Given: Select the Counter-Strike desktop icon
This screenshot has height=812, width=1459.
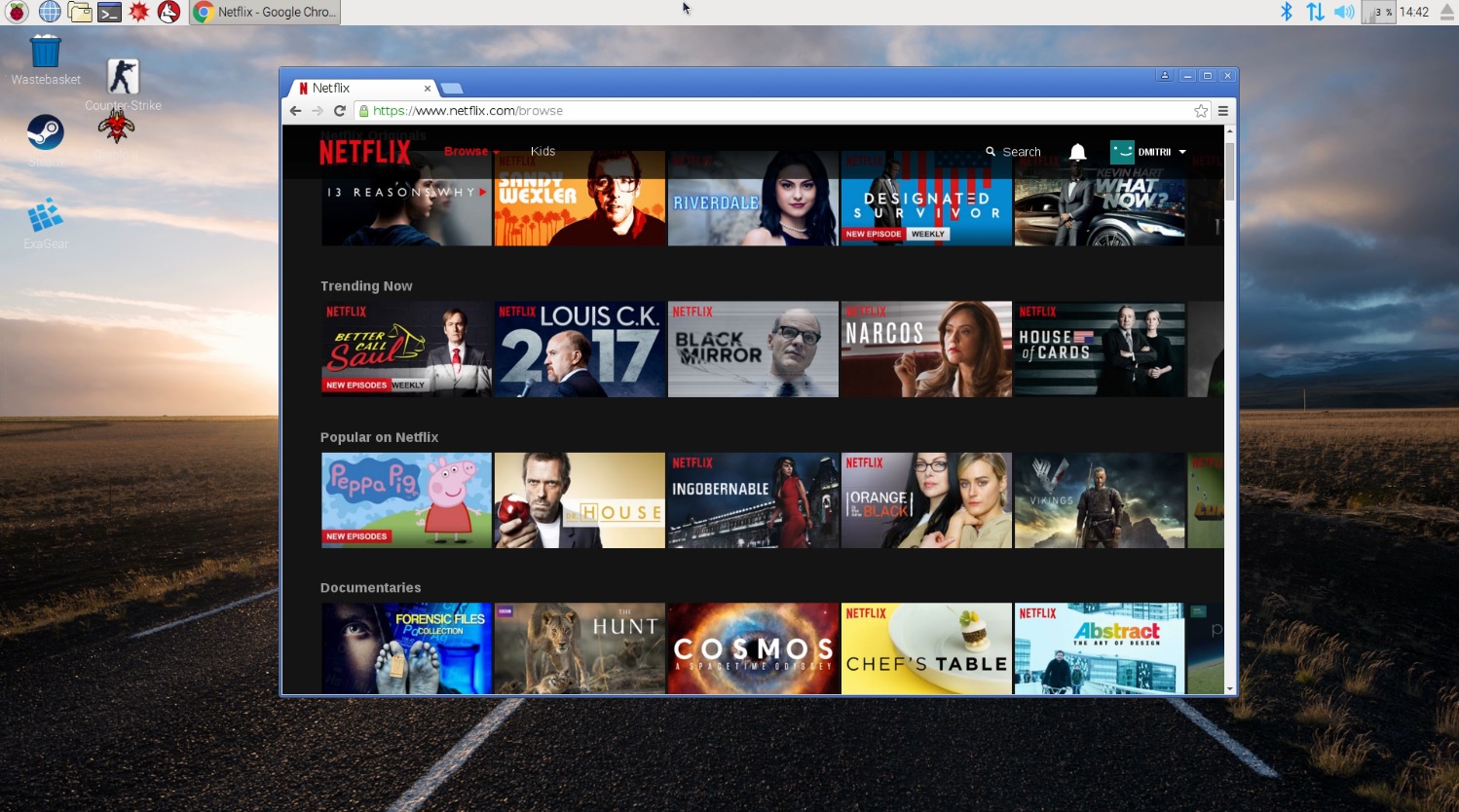Looking at the screenshot, I should point(123,84).
